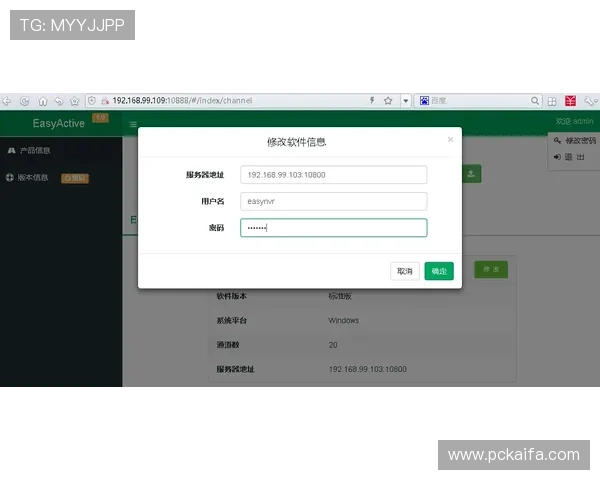
Task: Click the 1.0 version badge
Action: (100, 118)
